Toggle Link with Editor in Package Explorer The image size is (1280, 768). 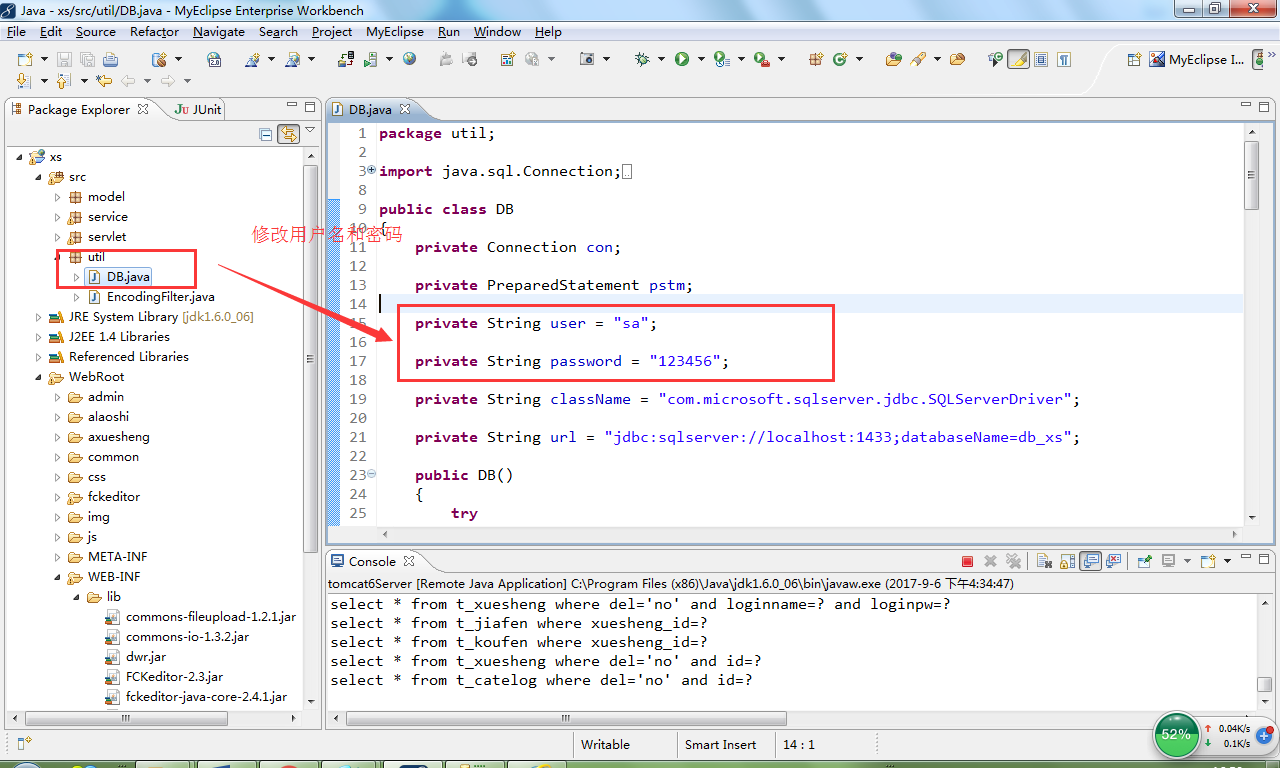(x=288, y=134)
